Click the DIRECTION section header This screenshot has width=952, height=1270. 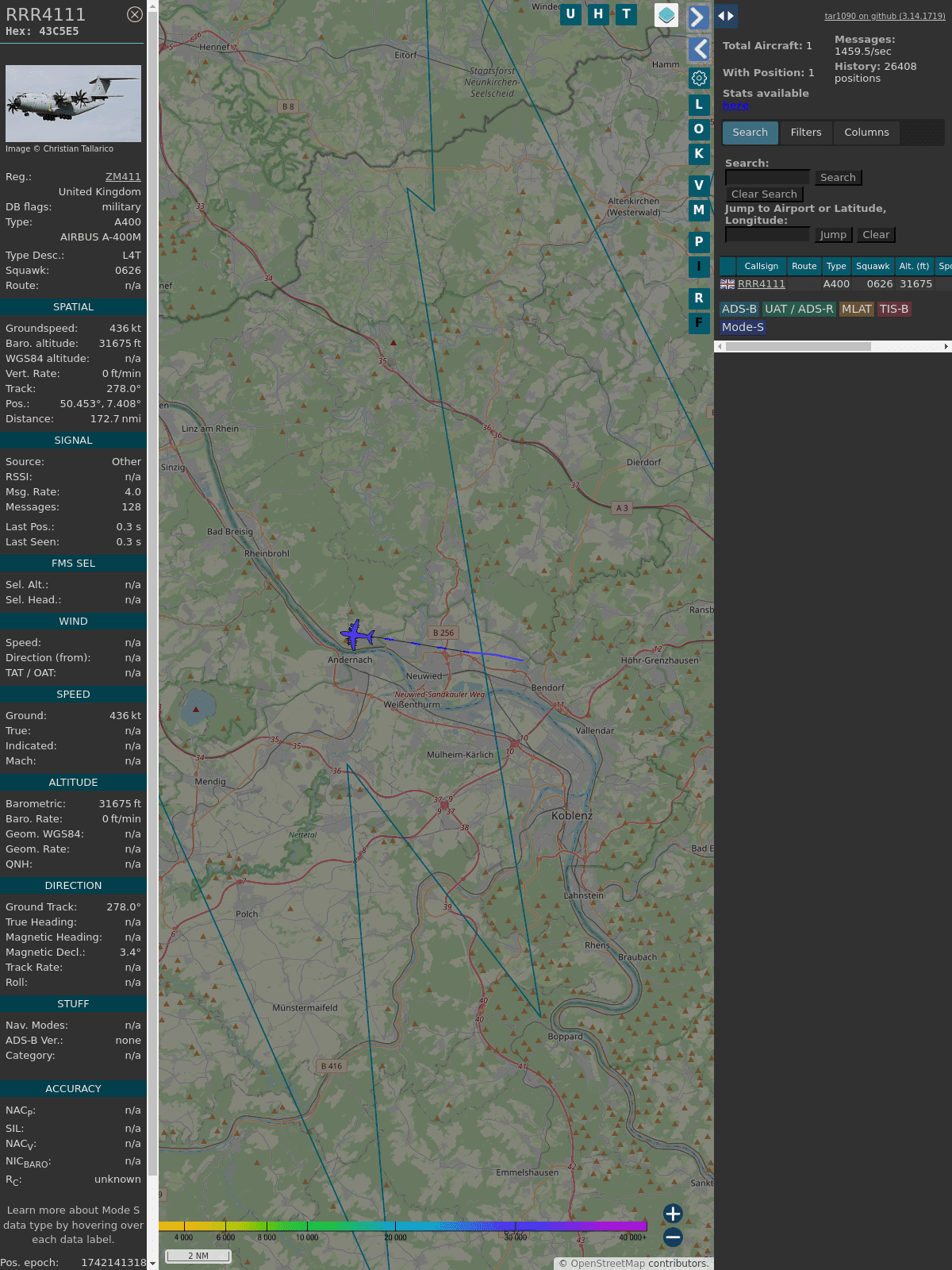(x=73, y=886)
